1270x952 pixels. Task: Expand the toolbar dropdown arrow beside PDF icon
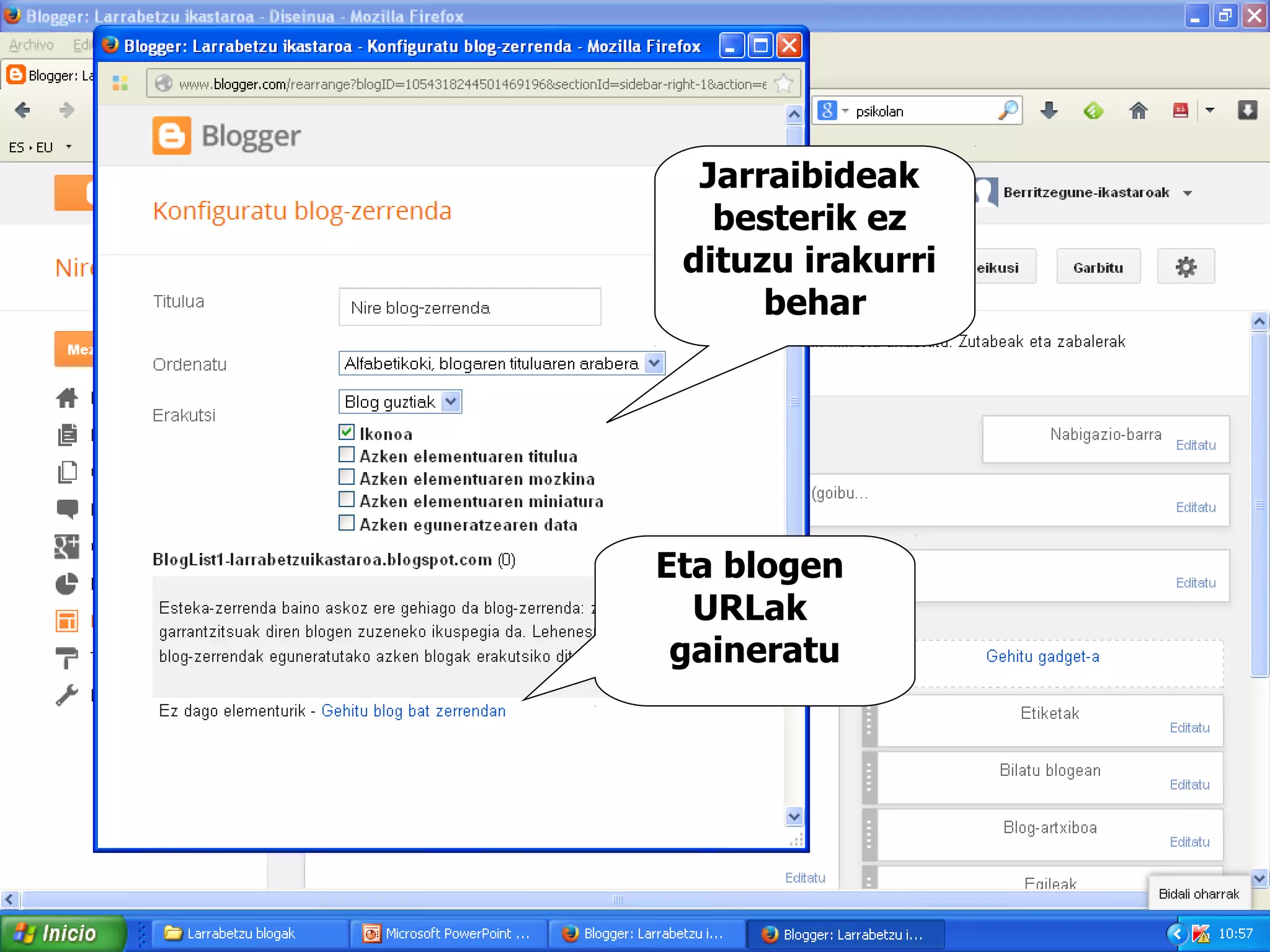point(1209,111)
